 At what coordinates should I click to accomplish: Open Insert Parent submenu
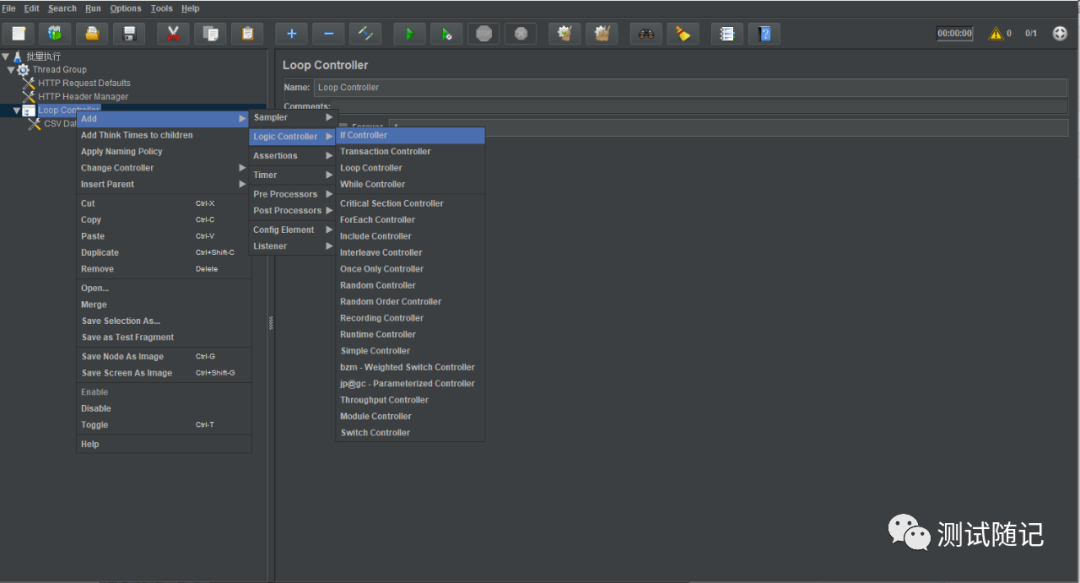[163, 185]
